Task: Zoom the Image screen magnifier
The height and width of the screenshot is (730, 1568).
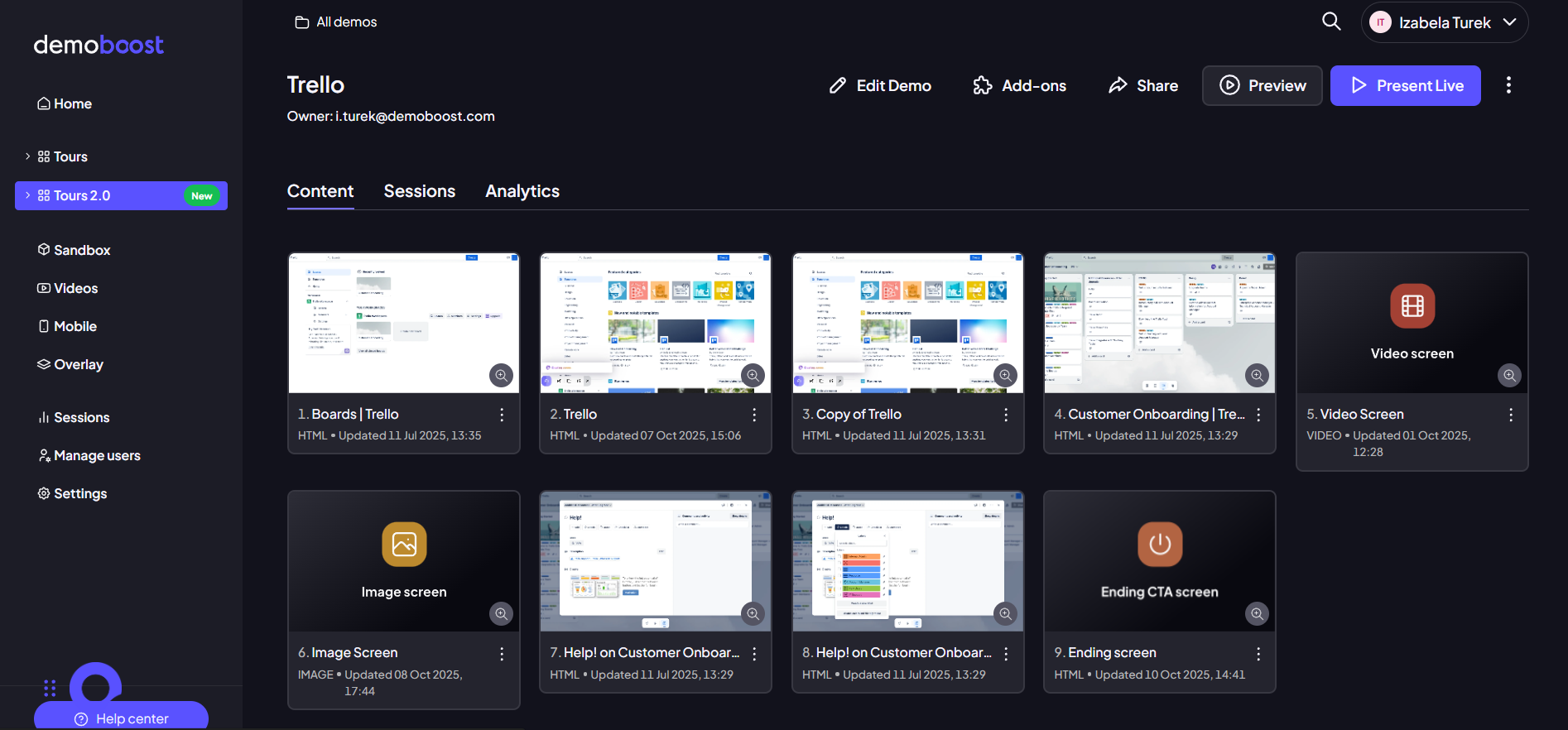Action: coord(501,614)
